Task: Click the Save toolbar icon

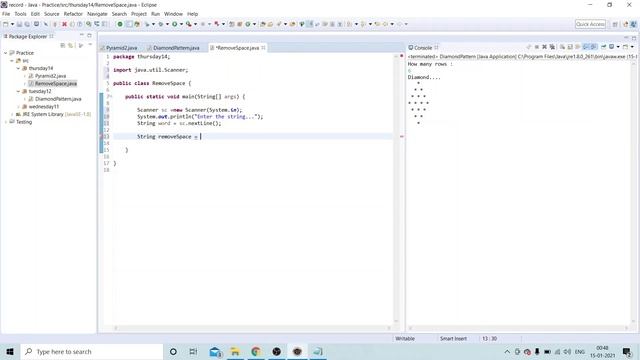Action: coord(19,24)
